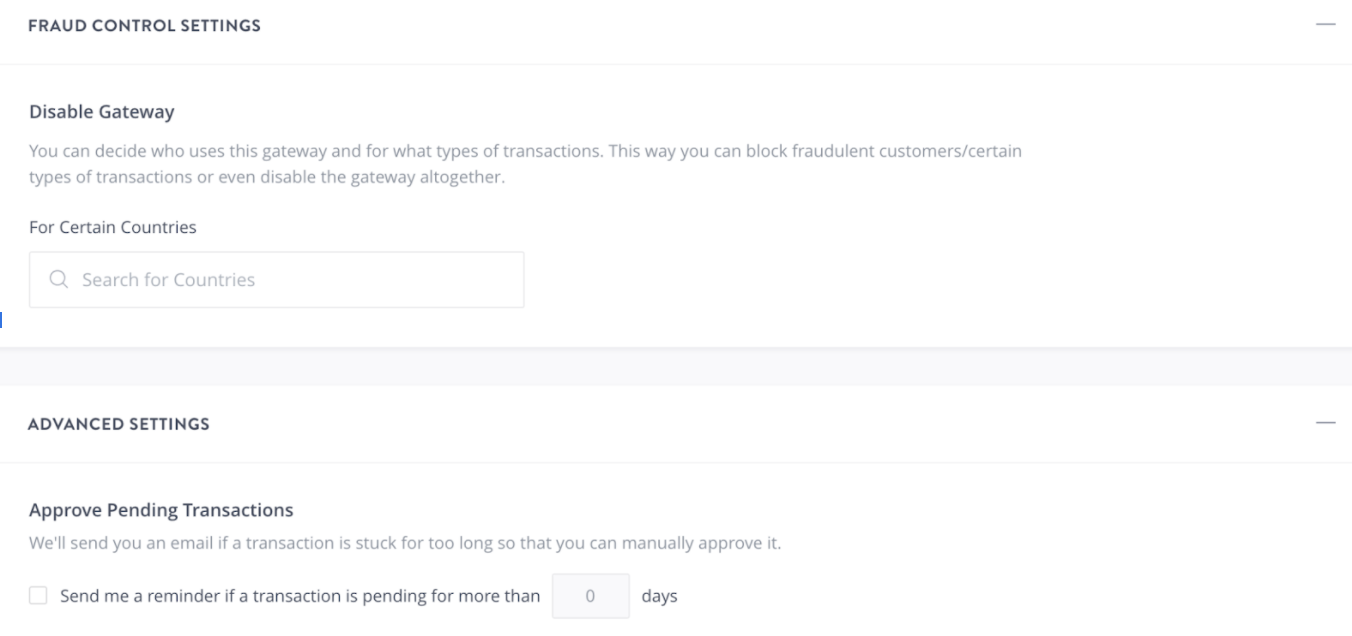Click the "manually approve it" text
1352x636 pixels.
[x=728, y=545]
